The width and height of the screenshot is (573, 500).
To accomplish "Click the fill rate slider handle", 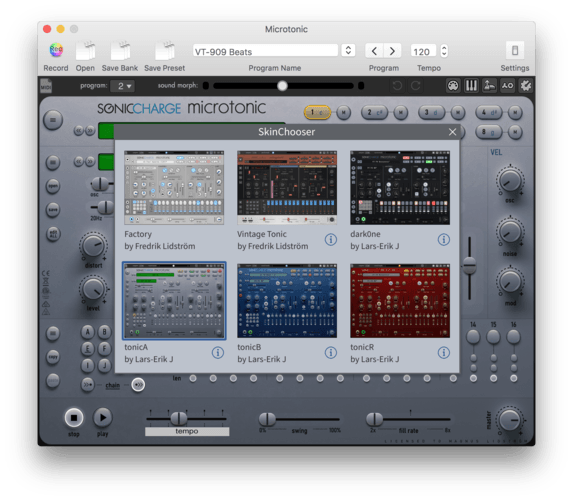I will pos(375,419).
